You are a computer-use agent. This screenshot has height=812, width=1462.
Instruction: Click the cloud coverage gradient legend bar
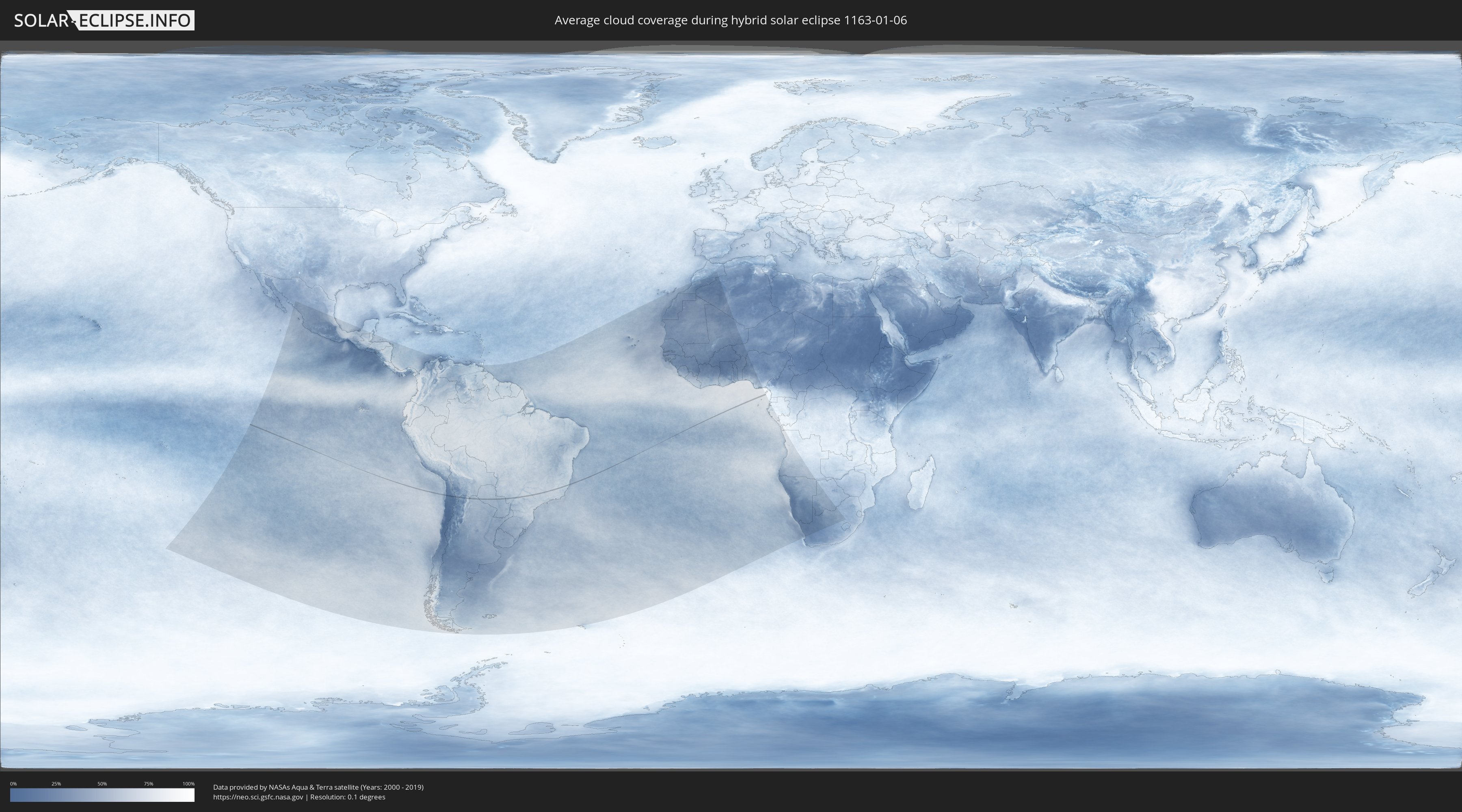click(x=102, y=795)
